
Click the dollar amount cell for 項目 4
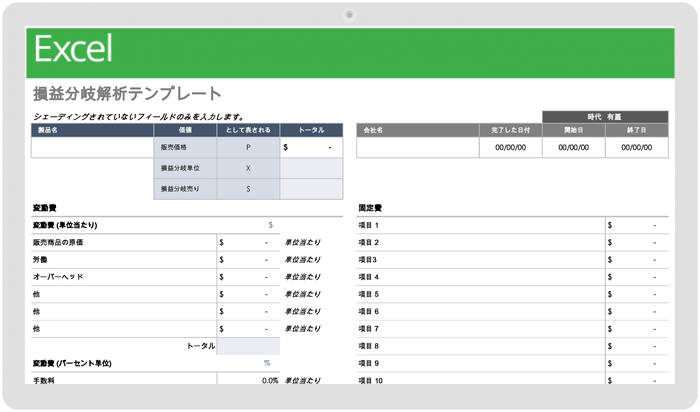(x=637, y=277)
